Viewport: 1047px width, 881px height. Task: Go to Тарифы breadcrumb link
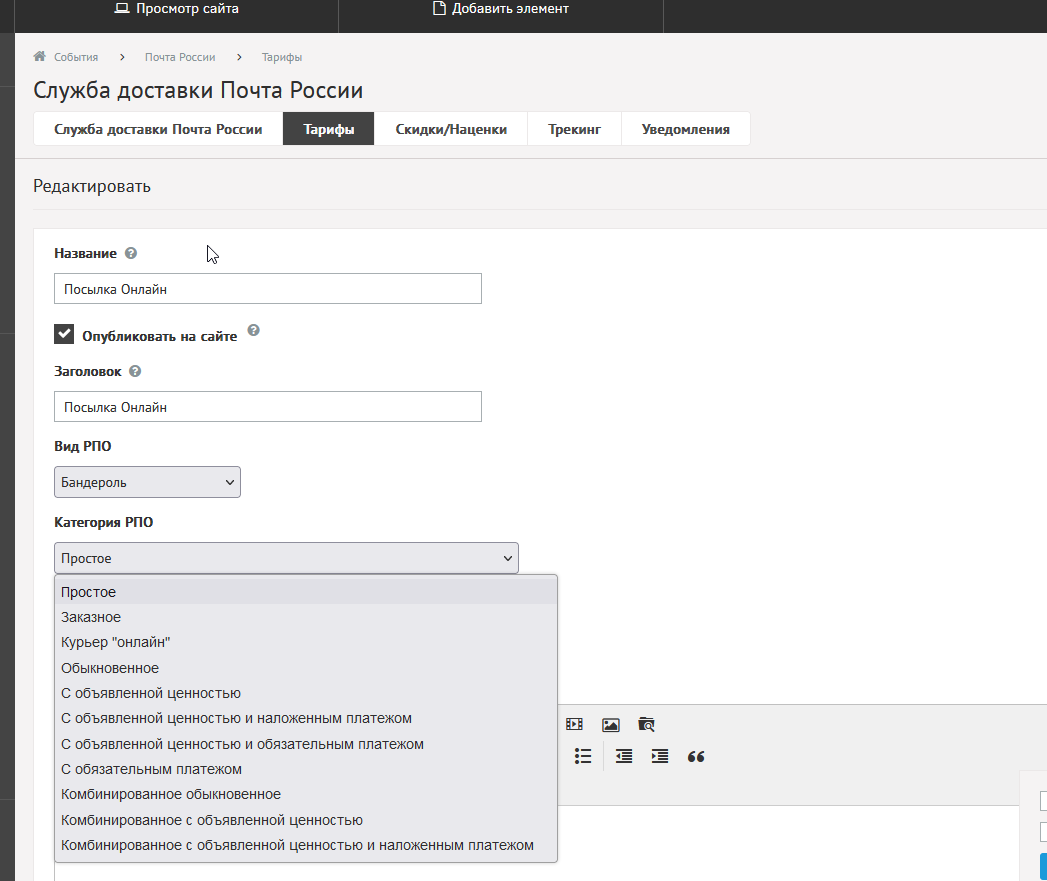(x=282, y=57)
